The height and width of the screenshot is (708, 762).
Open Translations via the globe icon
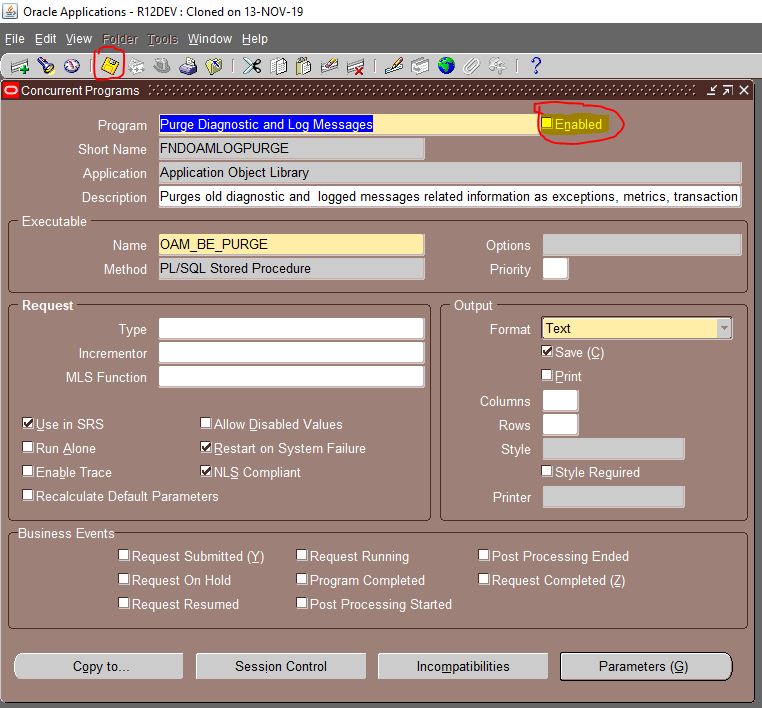pyautogui.click(x=446, y=66)
